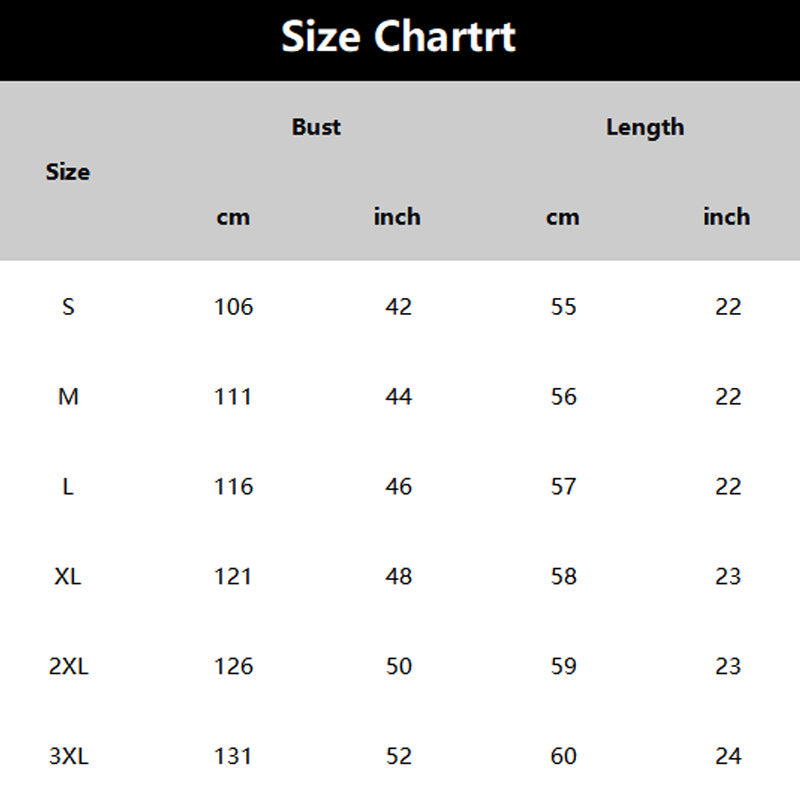Select the M size row label
The image size is (800, 800).
(68, 397)
